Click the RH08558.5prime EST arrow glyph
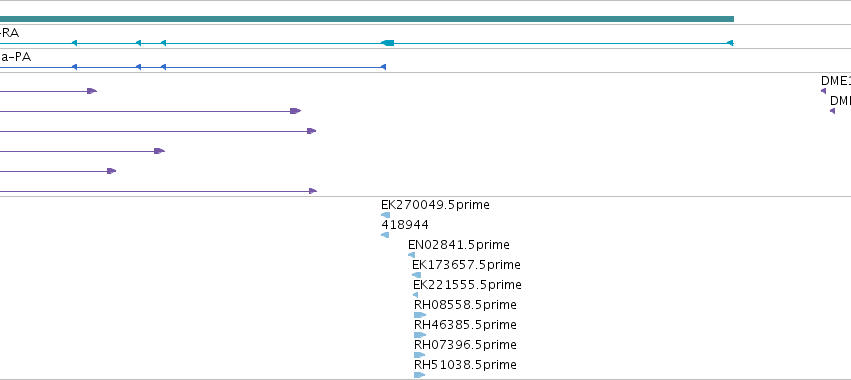The image size is (851, 380). click(x=420, y=315)
